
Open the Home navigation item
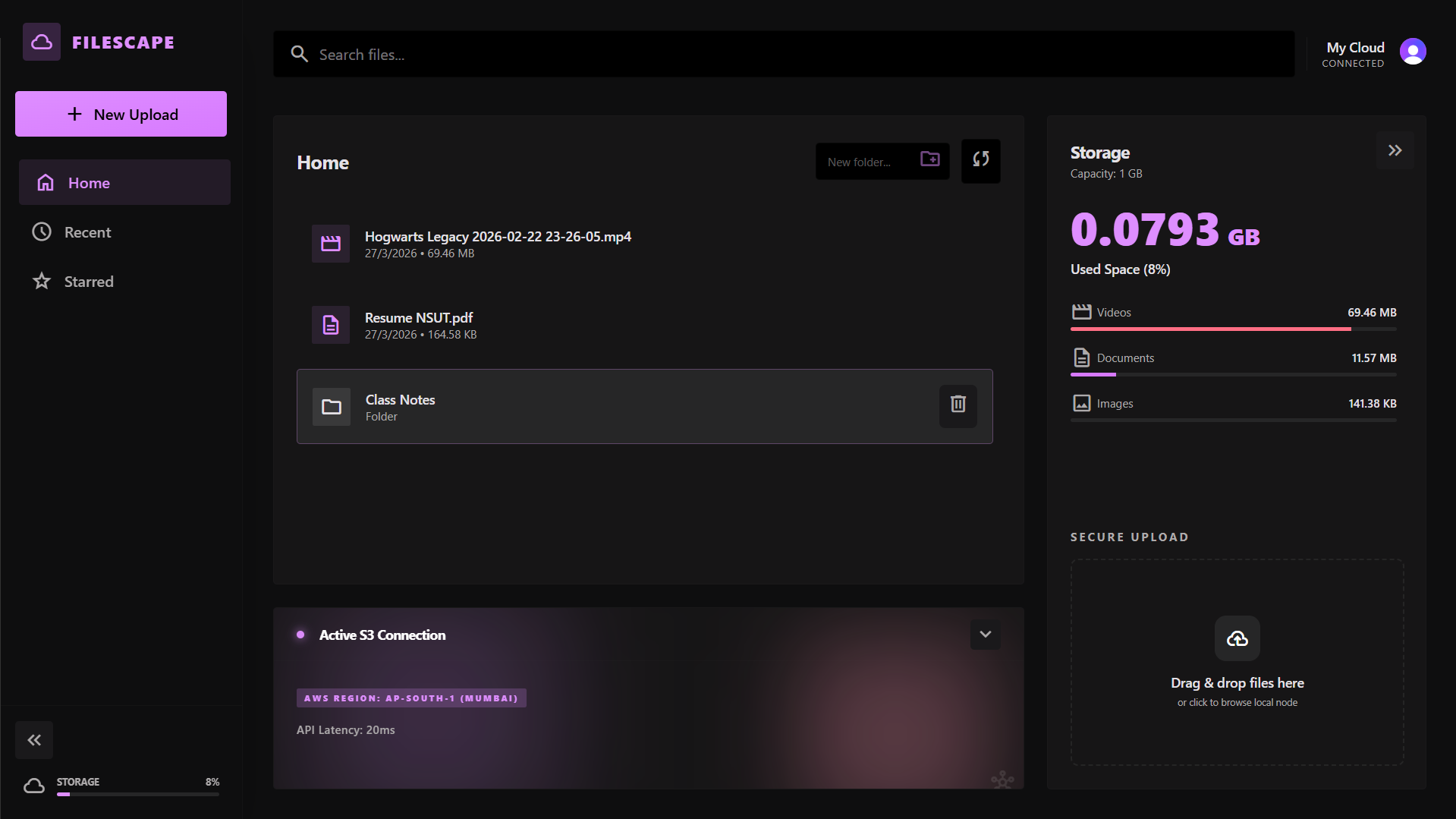pyautogui.click(x=124, y=182)
